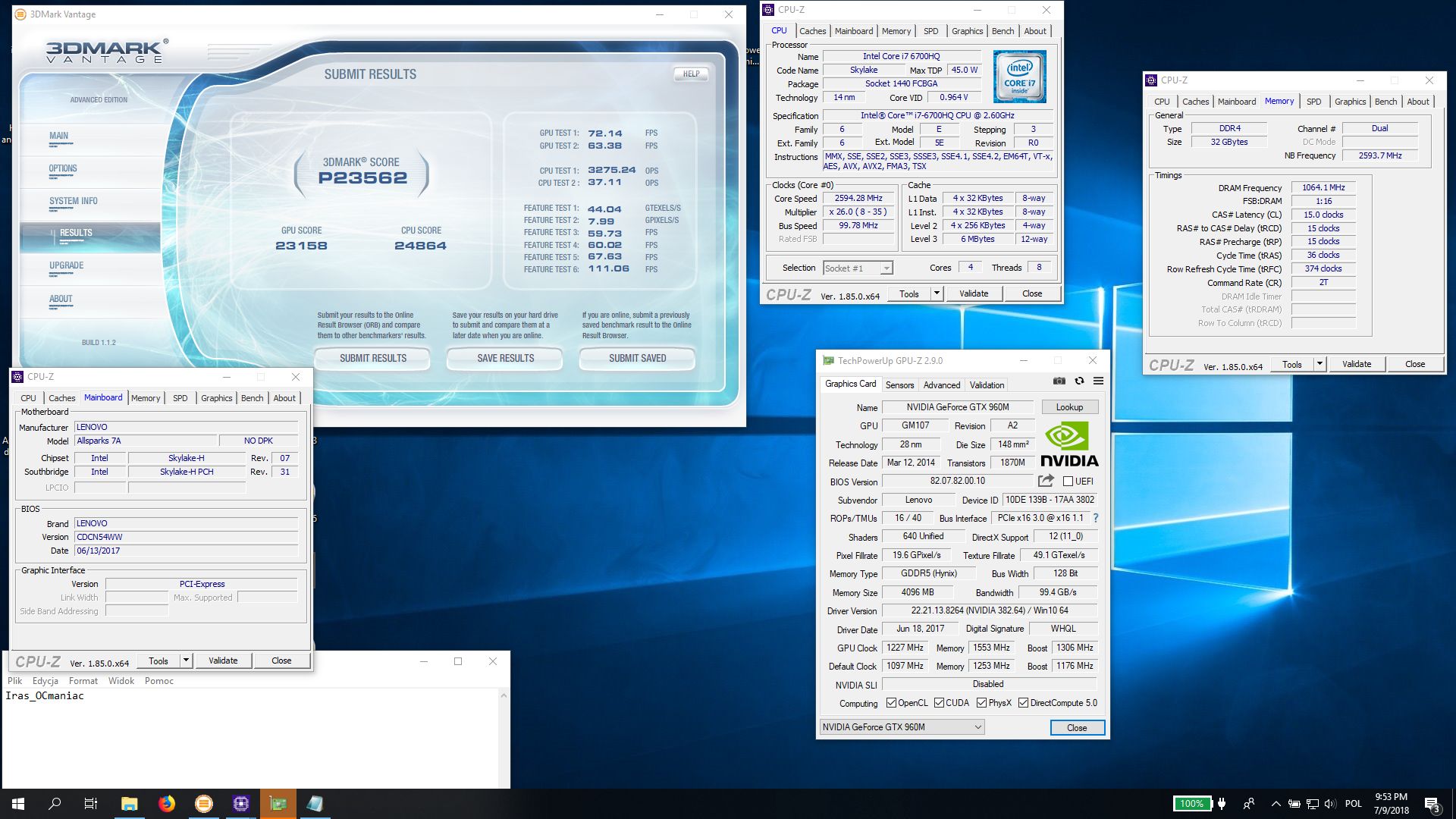Click Validate in CPU-Z CPU window
Screen dimensions: 1456x819
point(974,293)
